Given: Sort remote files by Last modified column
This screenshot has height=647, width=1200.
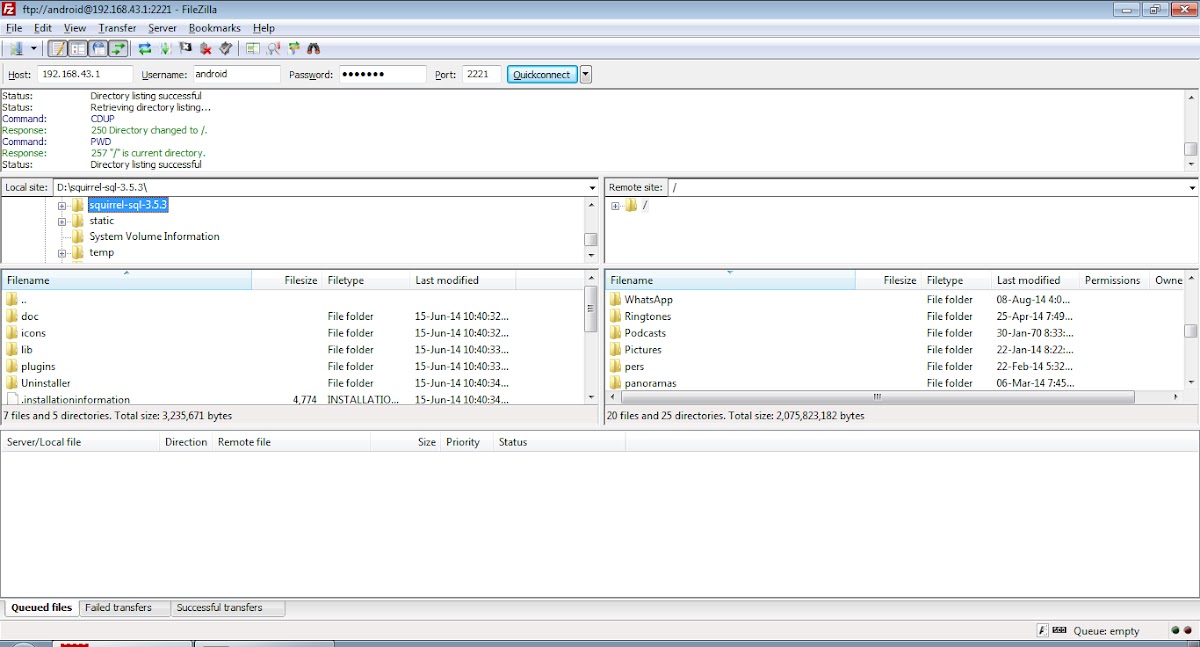Looking at the screenshot, I should click(x=1028, y=280).
